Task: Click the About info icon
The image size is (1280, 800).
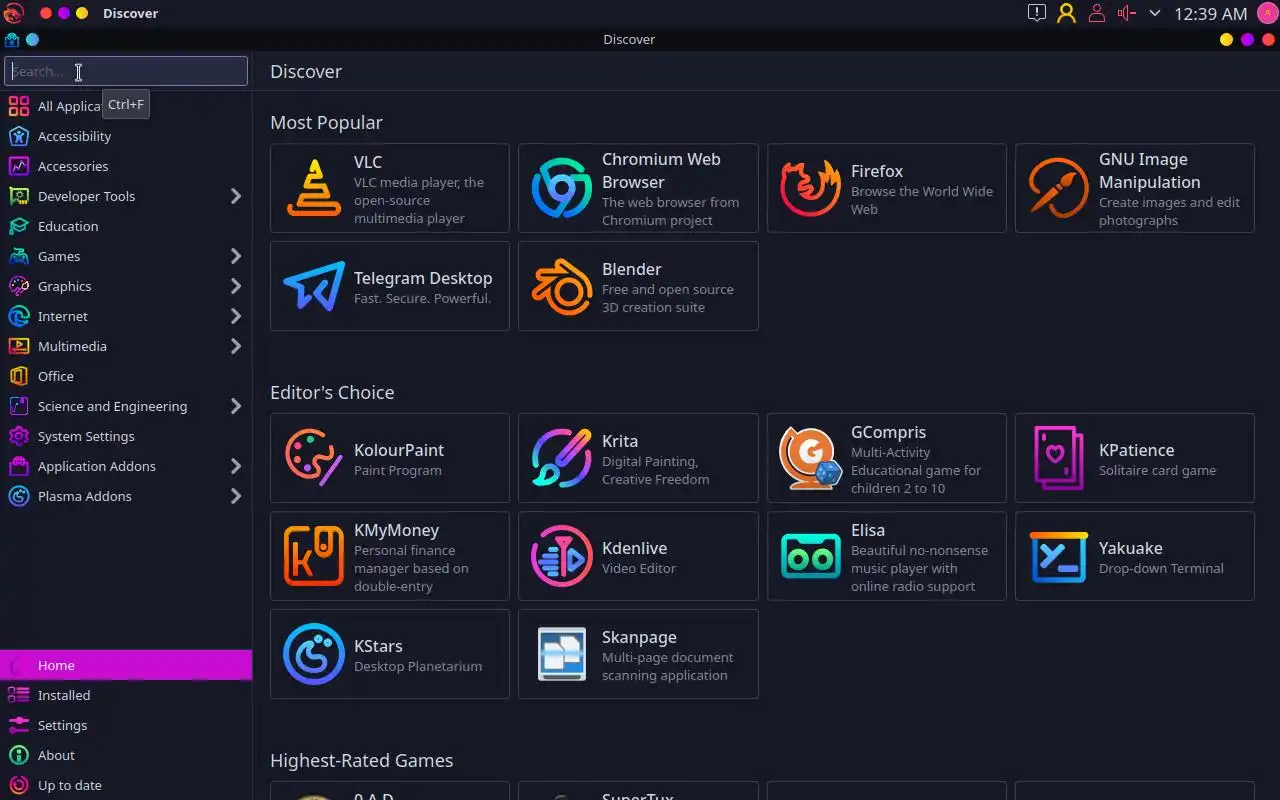Action: click(18, 755)
